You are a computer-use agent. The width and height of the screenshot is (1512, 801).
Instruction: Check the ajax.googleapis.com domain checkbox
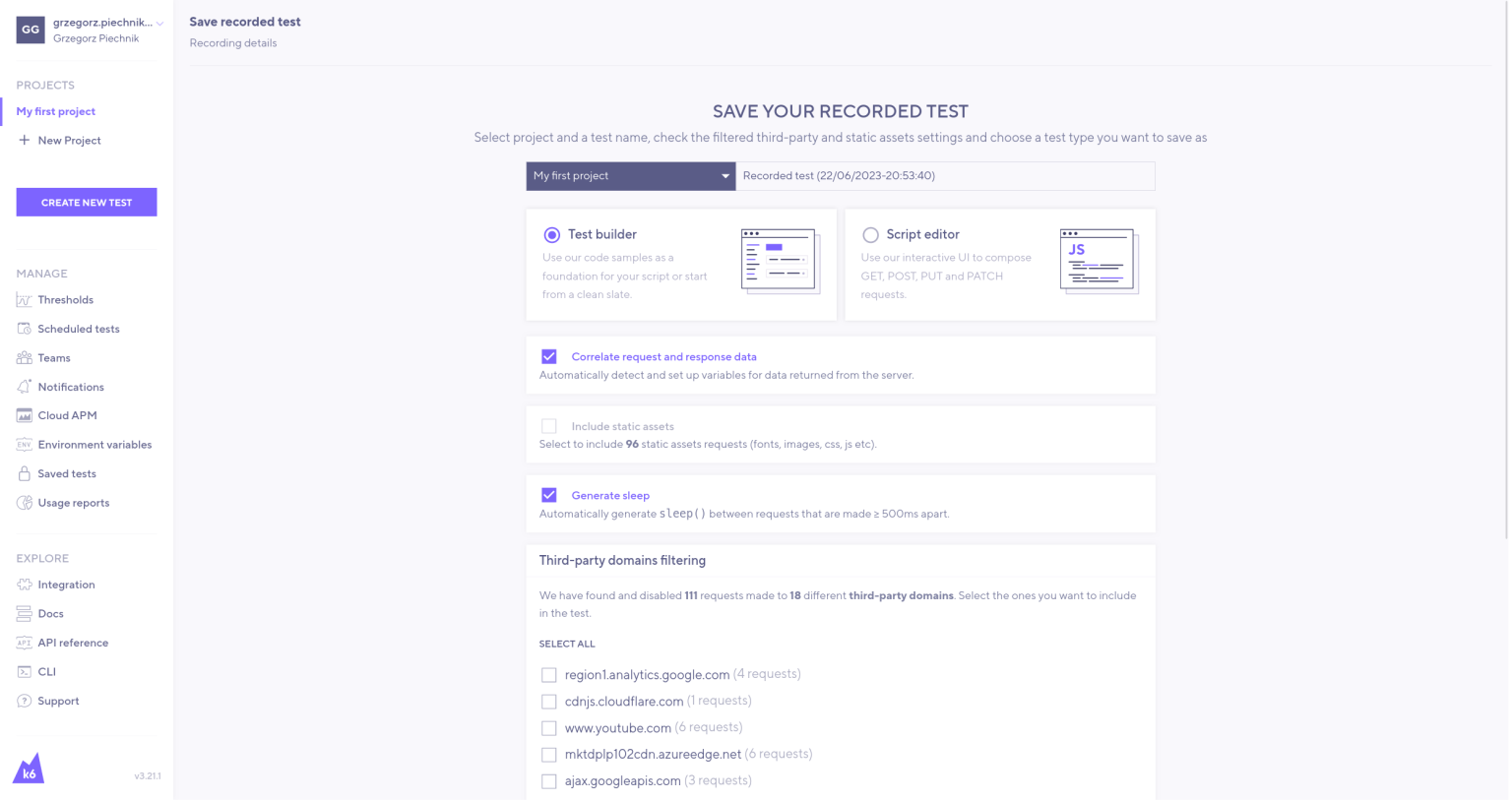point(549,781)
